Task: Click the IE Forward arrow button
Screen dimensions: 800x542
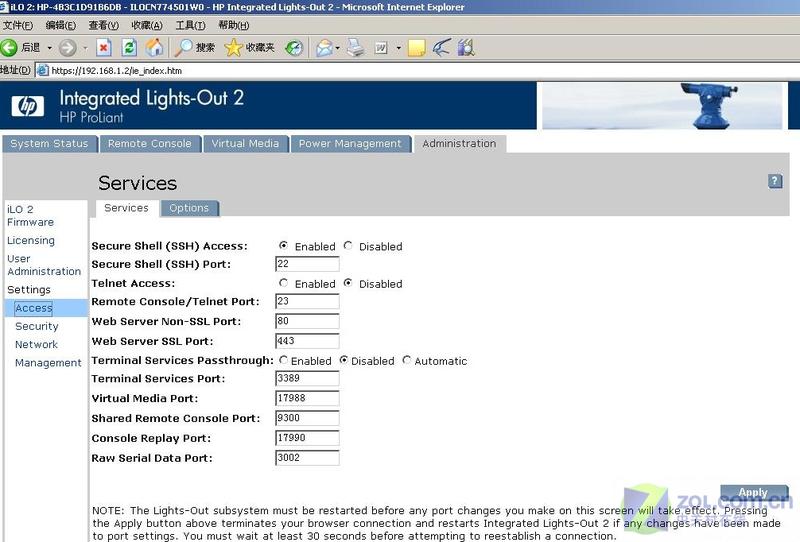Action: [x=67, y=48]
